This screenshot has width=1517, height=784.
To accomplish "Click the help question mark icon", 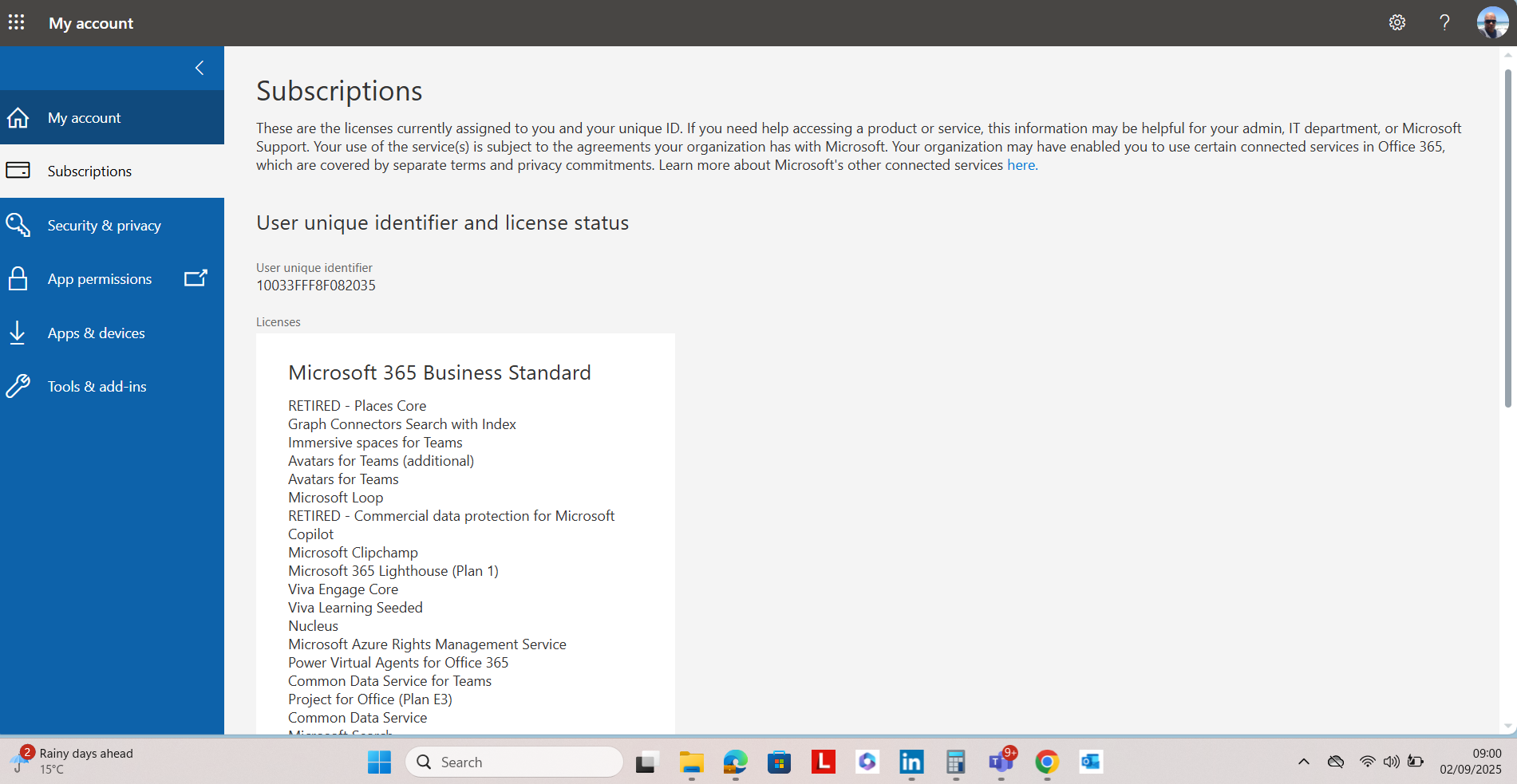I will pyautogui.click(x=1444, y=22).
